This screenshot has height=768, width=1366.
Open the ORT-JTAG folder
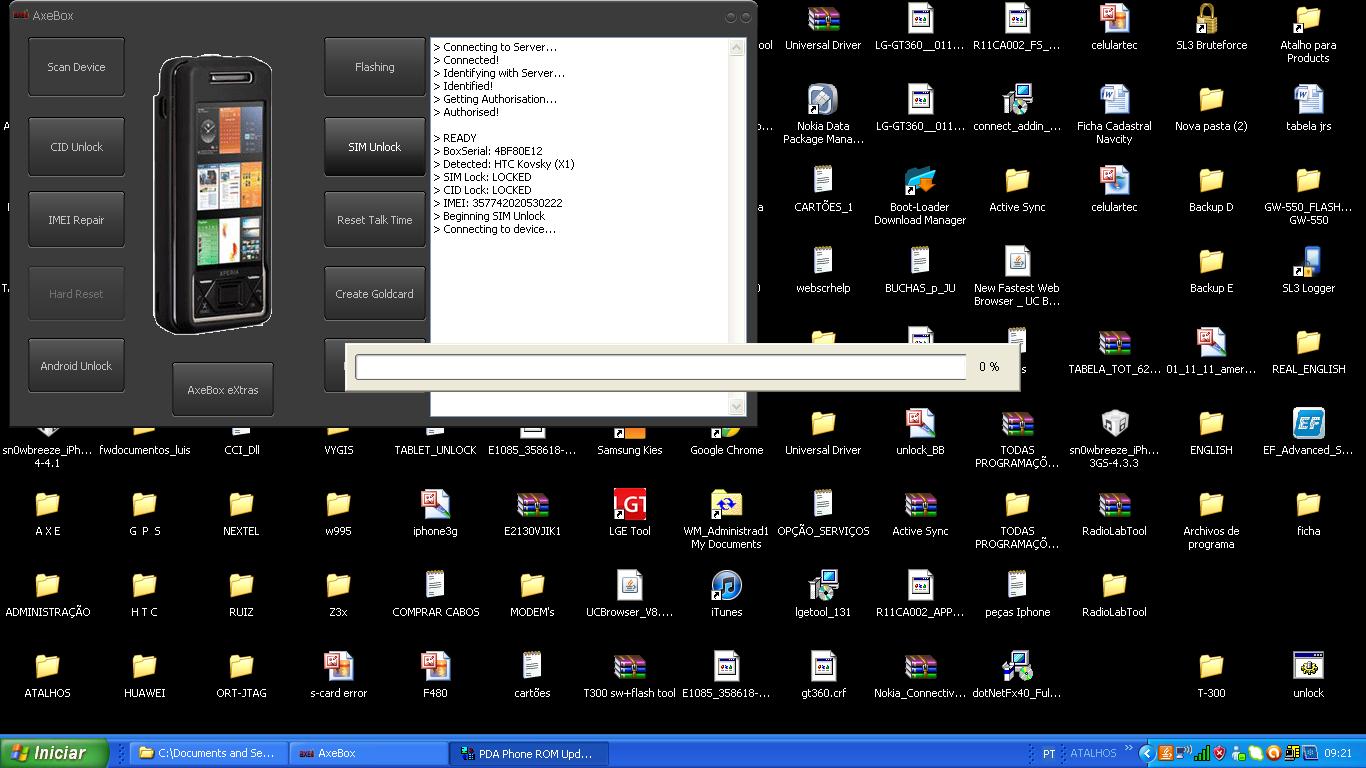click(241, 675)
